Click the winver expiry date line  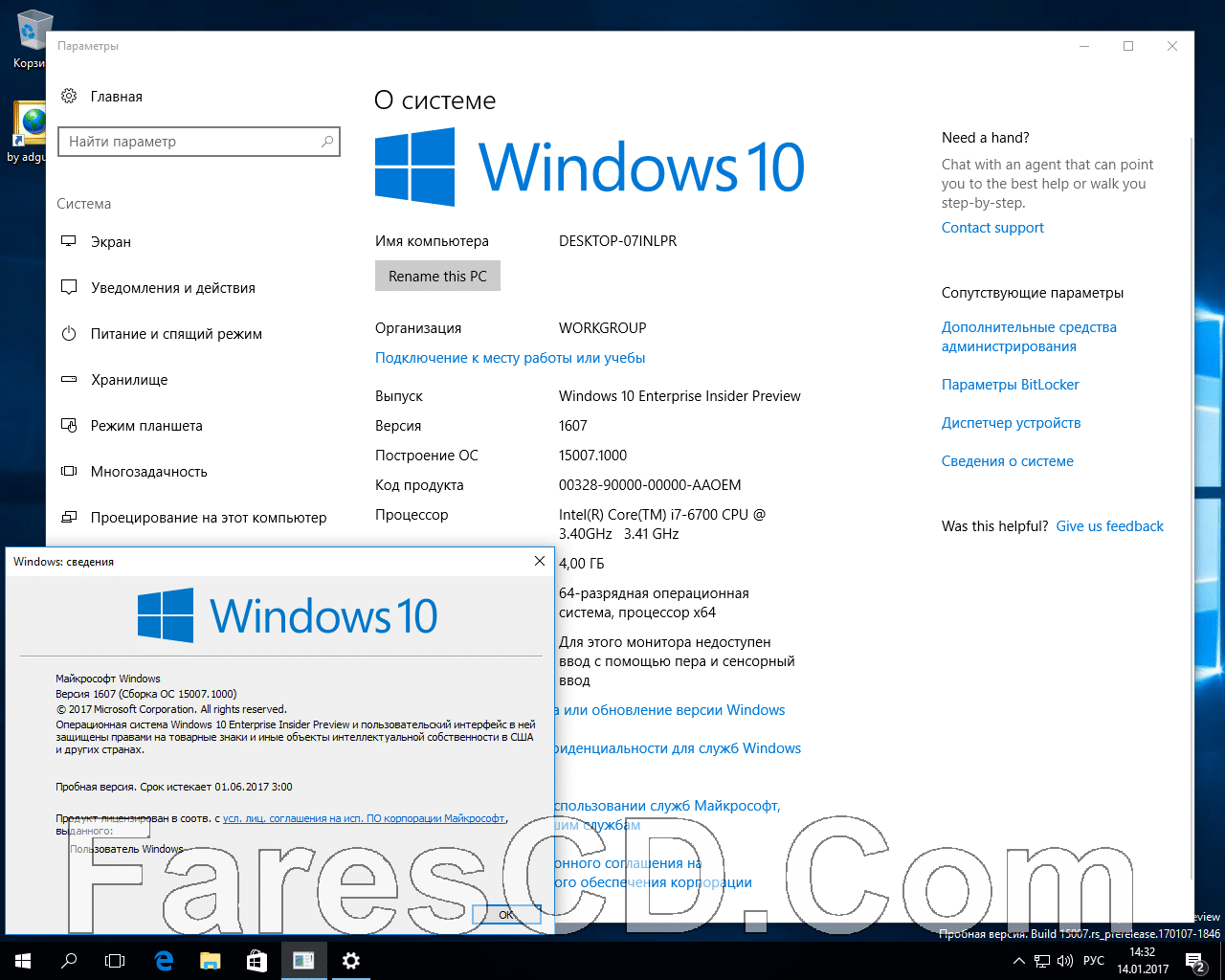click(174, 787)
